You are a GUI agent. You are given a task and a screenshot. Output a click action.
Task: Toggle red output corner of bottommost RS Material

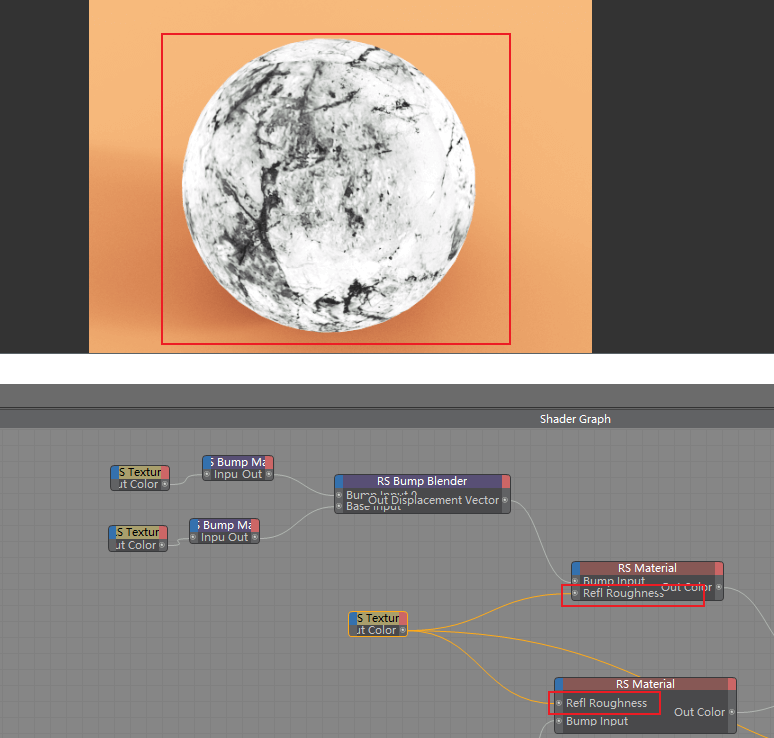(x=732, y=684)
